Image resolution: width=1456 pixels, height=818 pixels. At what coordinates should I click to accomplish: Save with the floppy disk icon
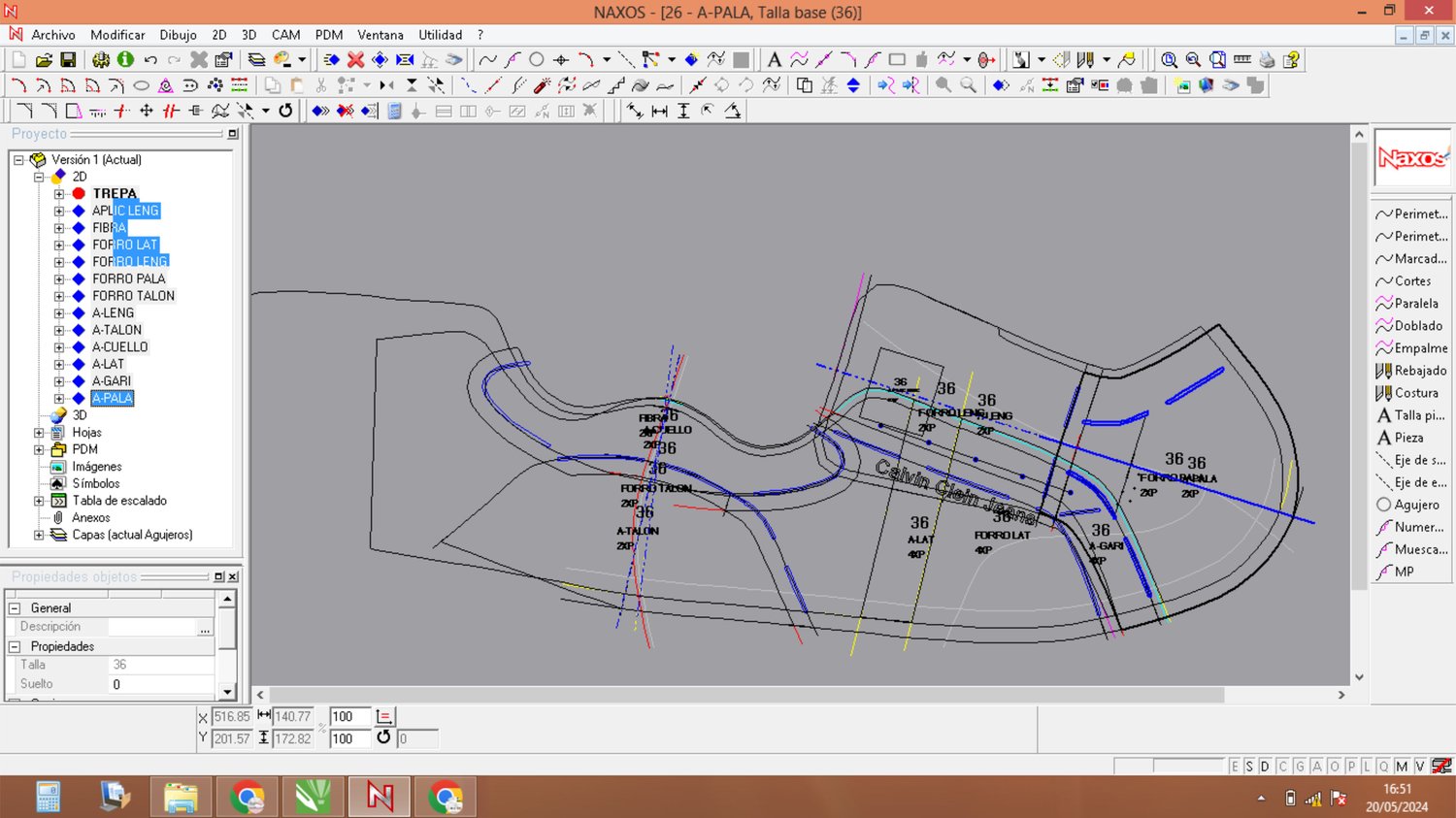point(68,60)
